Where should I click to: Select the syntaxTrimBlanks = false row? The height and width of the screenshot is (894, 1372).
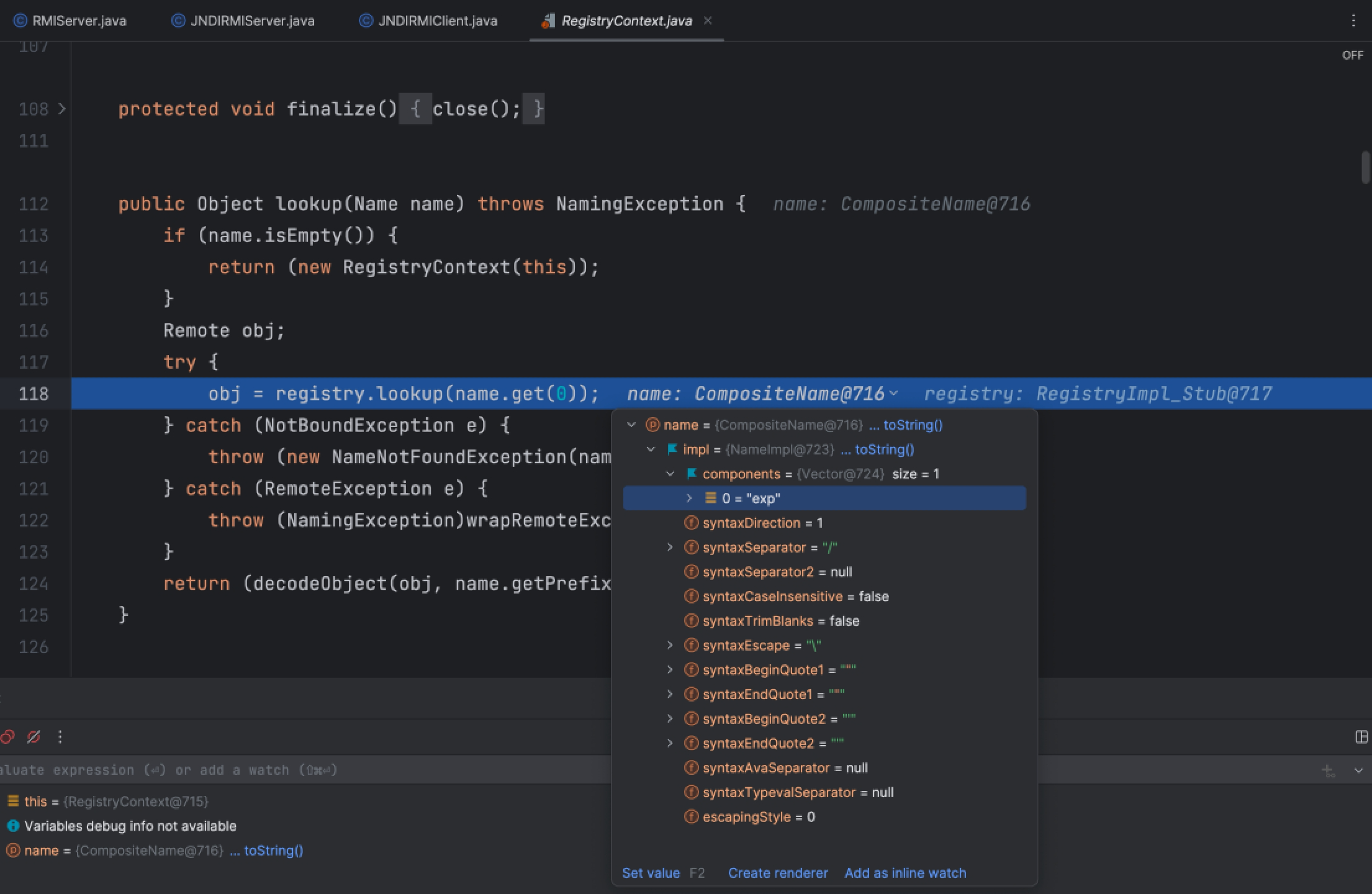[x=824, y=621]
